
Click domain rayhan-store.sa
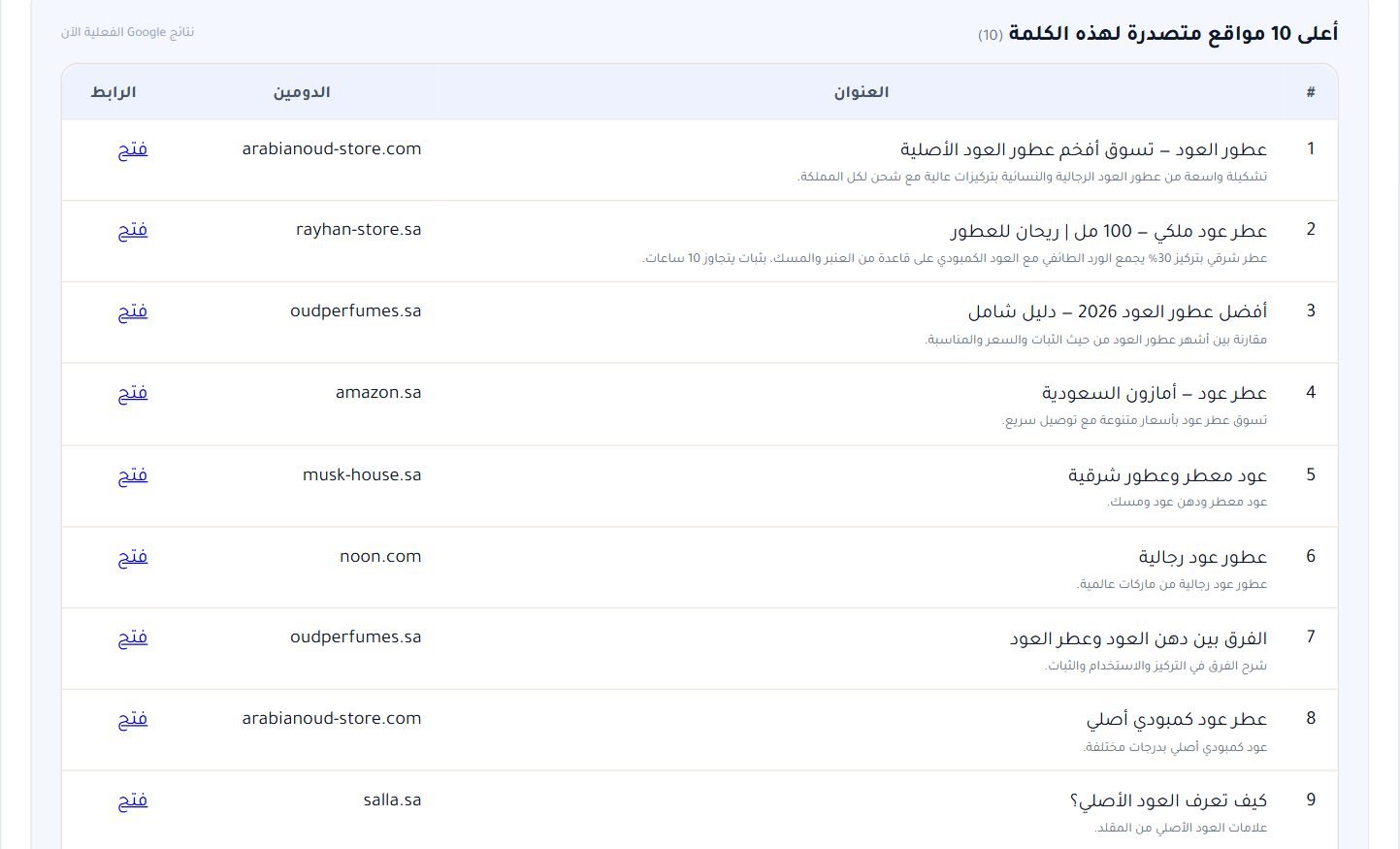pyautogui.click(x=359, y=230)
